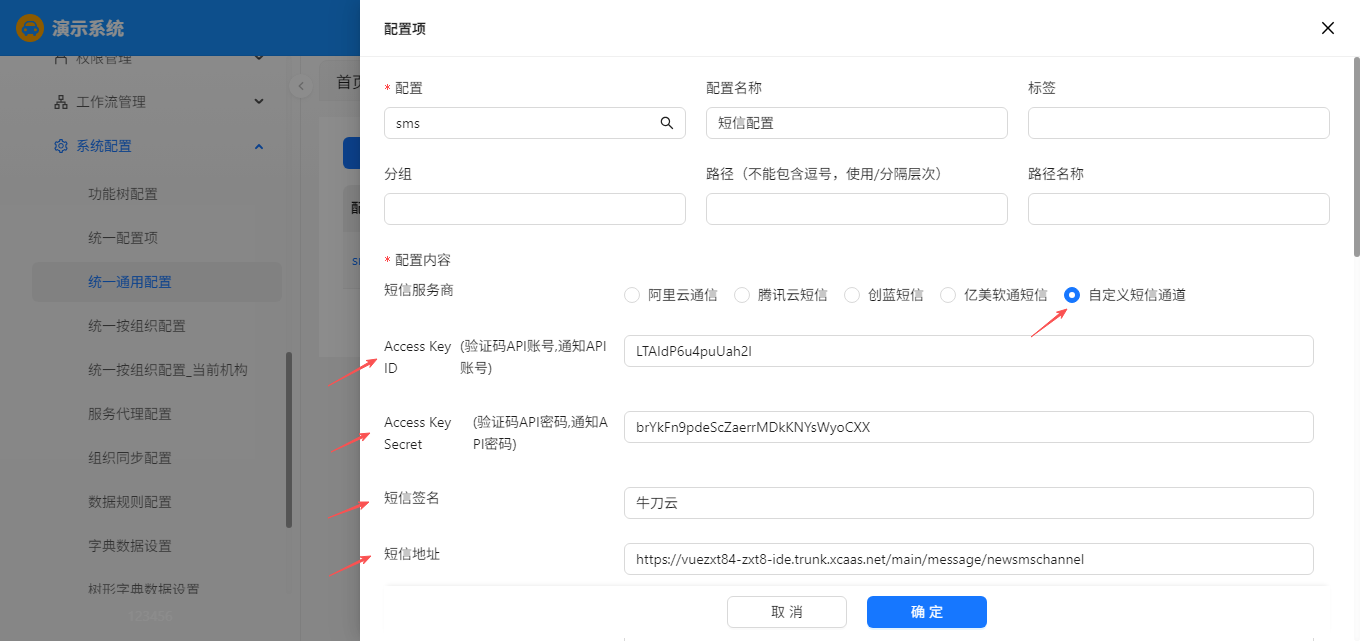The image size is (1360, 641).
Task: Go to 字典数据设置 menu item
Action: pos(130,546)
